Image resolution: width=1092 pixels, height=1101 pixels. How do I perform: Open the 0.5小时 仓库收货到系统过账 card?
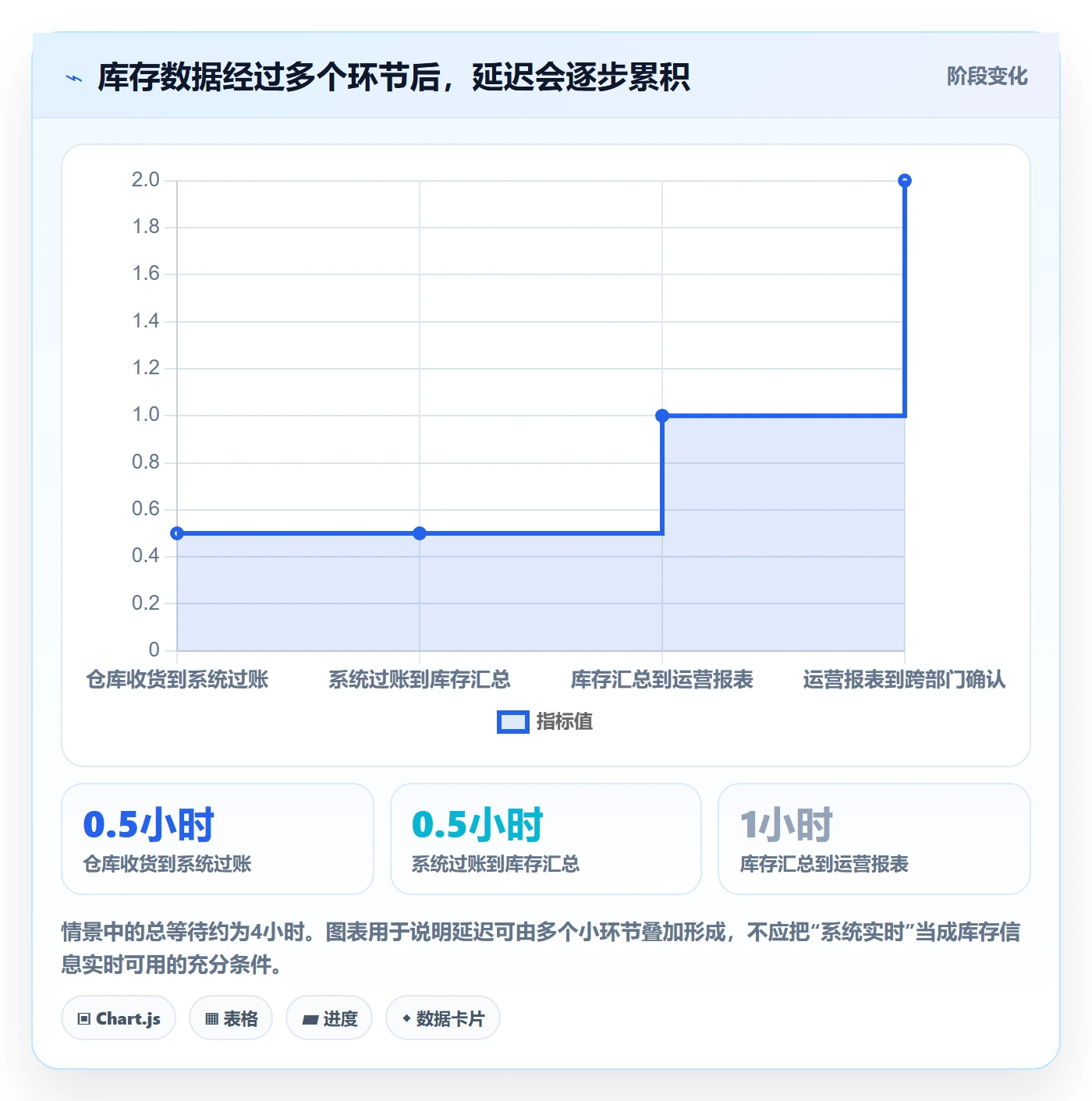(218, 839)
